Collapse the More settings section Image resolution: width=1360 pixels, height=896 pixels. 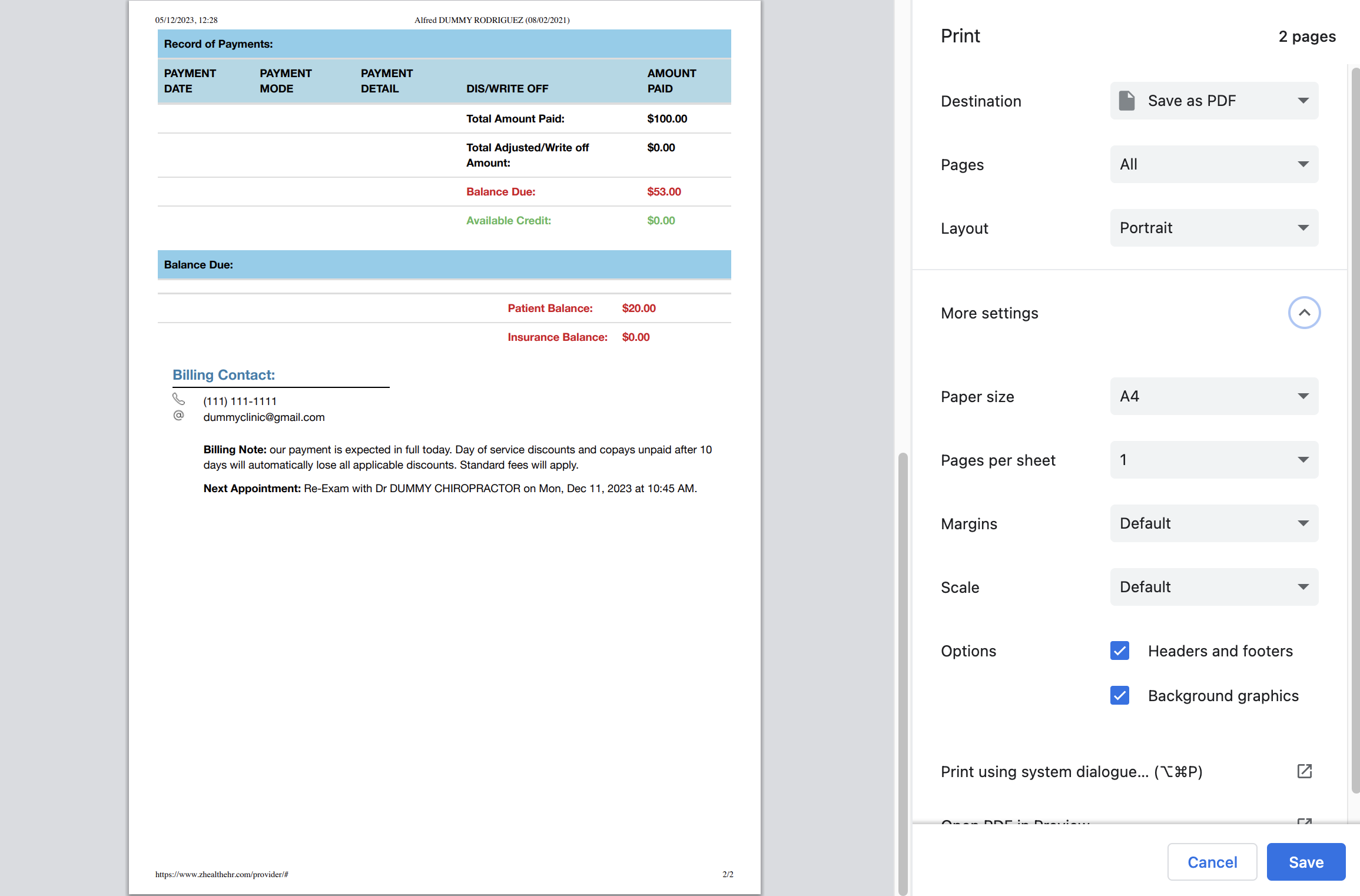1304,313
